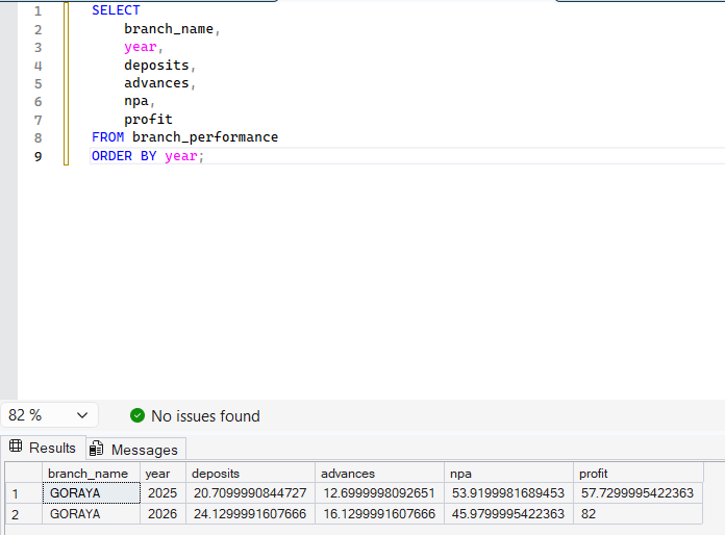Switch to the Results tab
The image size is (725, 535).
tap(43, 448)
